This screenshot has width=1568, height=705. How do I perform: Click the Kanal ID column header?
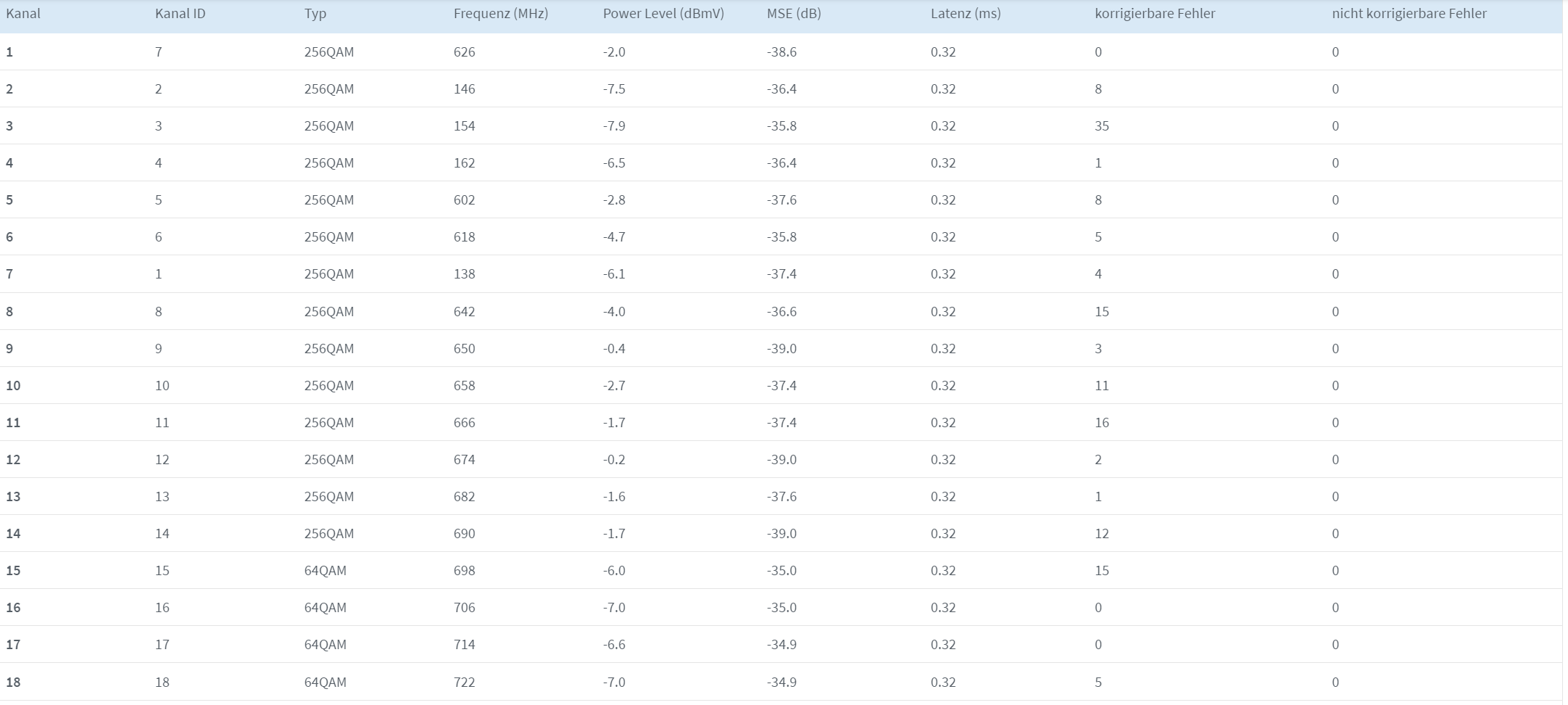pos(181,14)
